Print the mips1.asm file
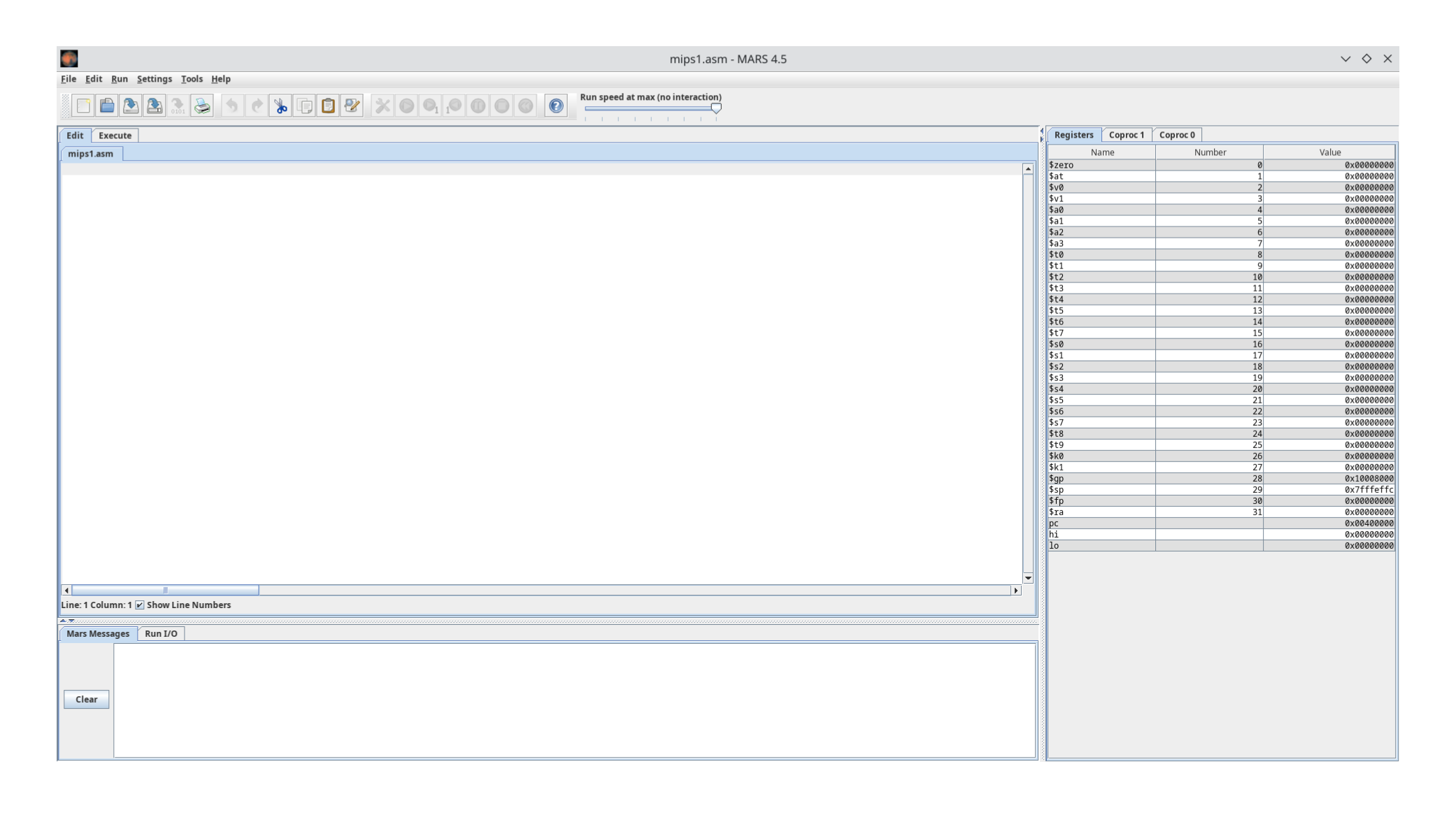Screen dimensions: 1456x829 point(201,106)
